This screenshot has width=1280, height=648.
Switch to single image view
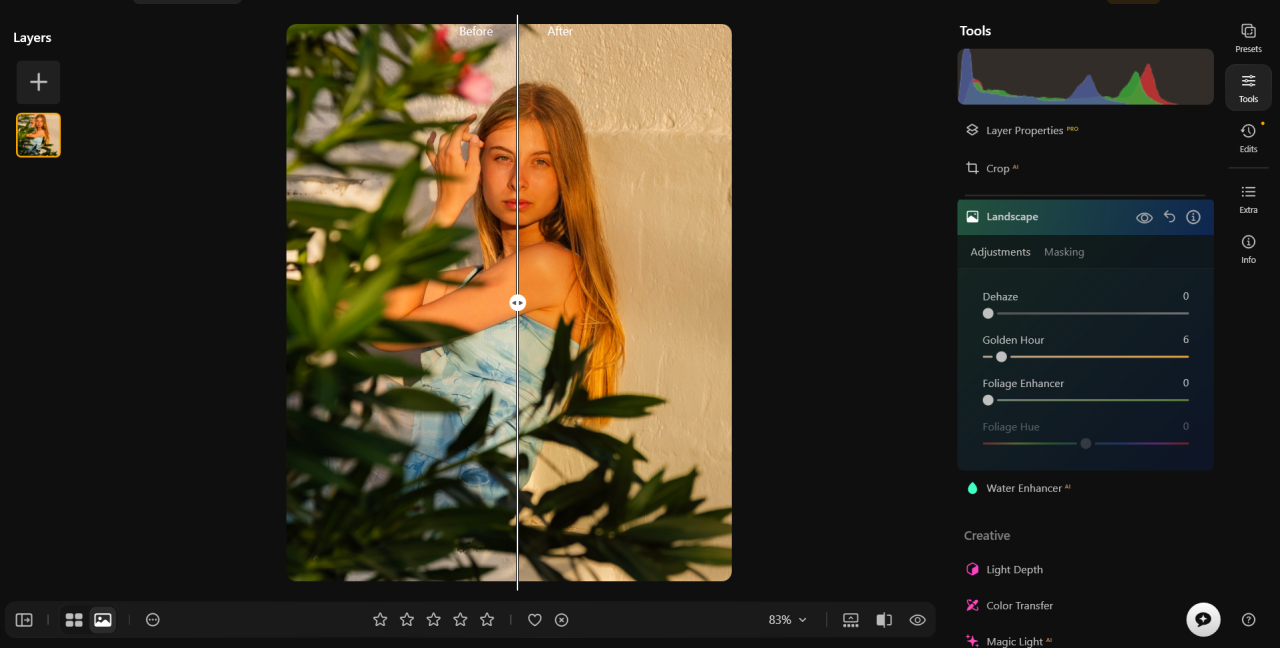point(102,620)
